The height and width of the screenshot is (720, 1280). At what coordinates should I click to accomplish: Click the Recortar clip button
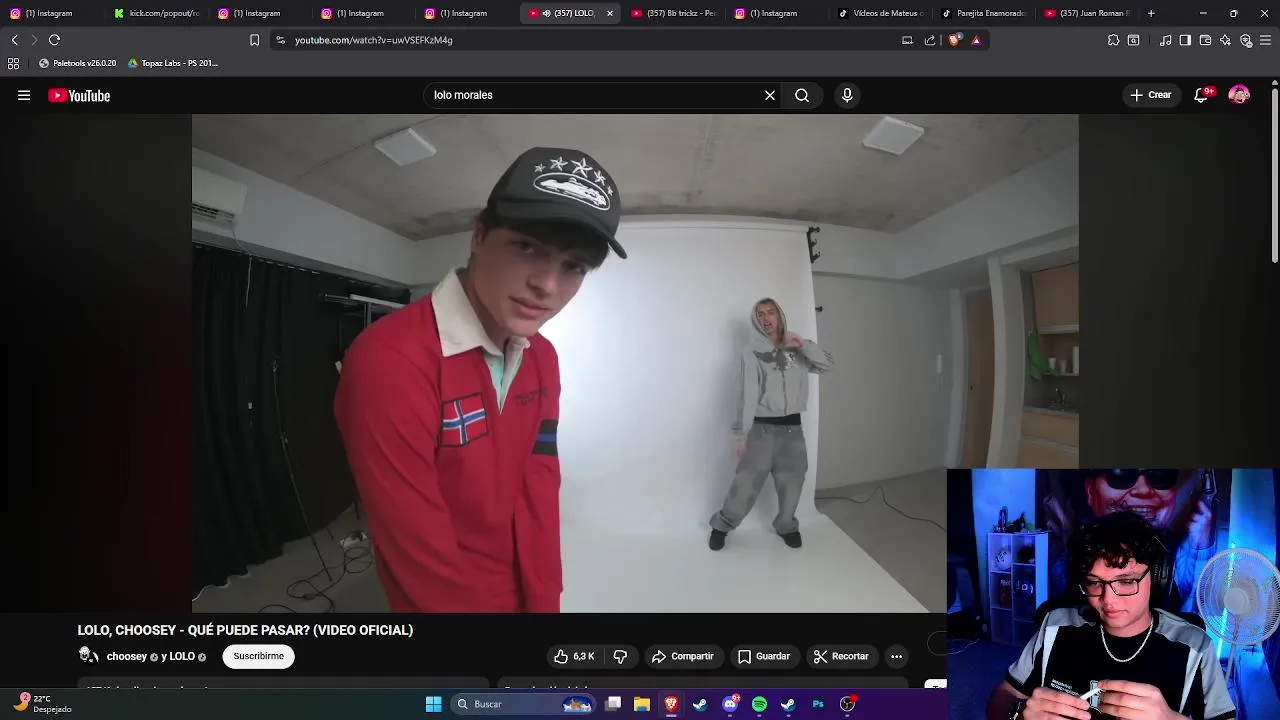coord(841,656)
